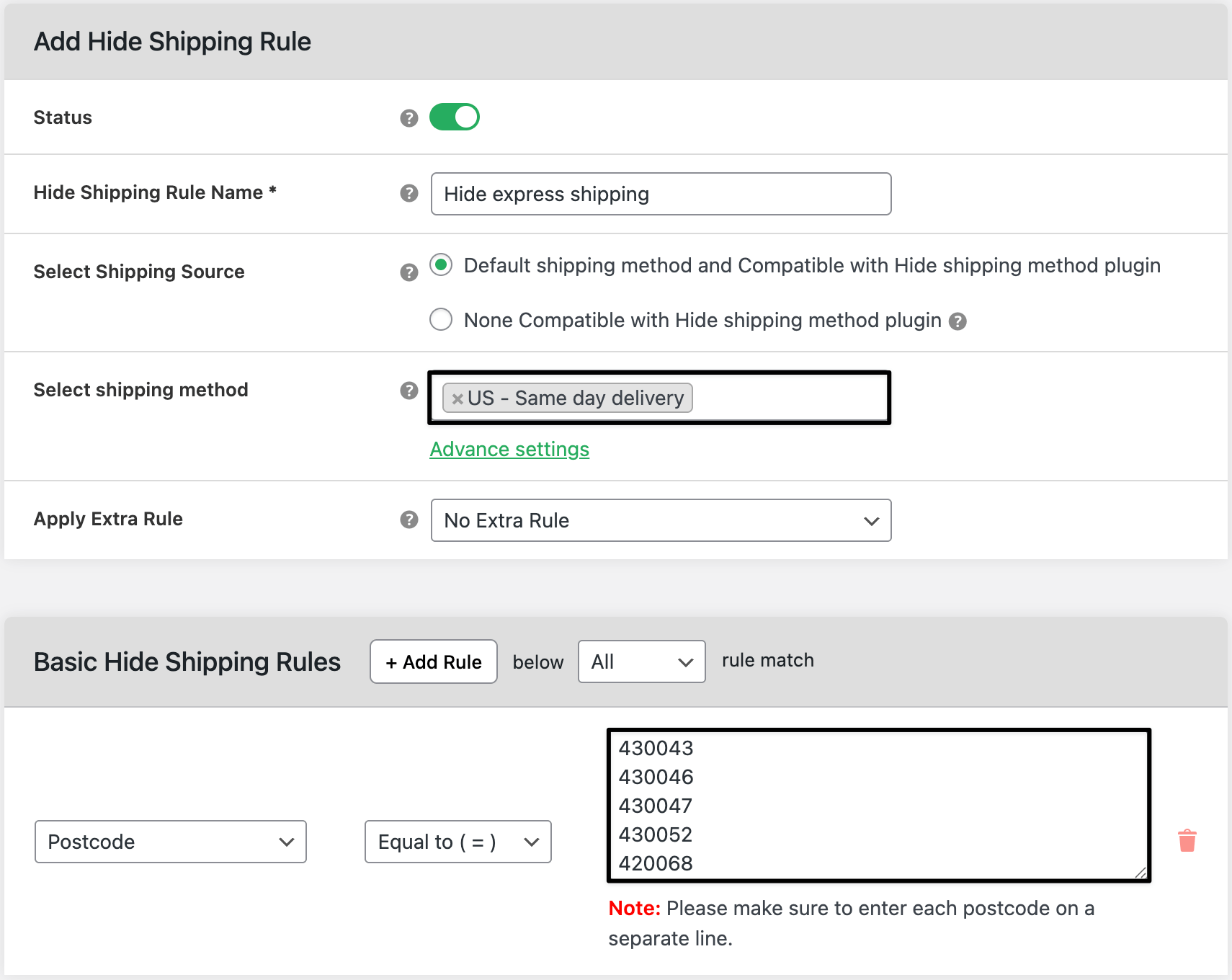The image size is (1232, 980).
Task: Click help icon for Select shipping method
Action: 409,391
